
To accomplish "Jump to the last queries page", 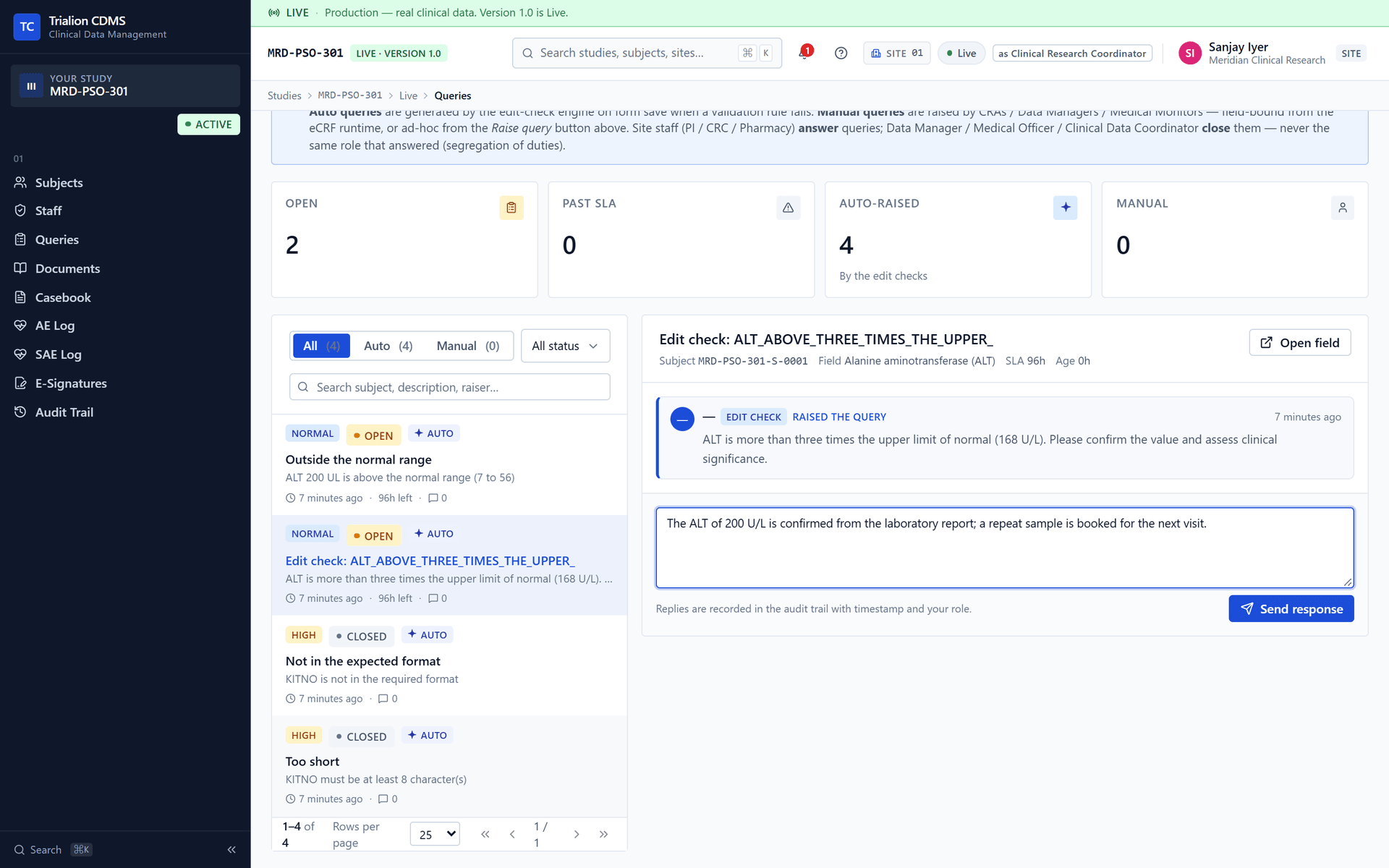I will [x=603, y=834].
